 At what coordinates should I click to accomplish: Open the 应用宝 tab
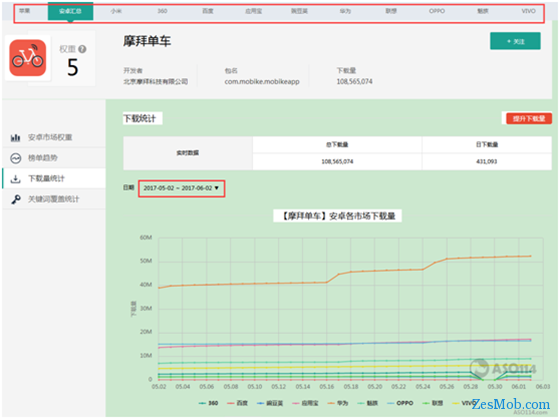[x=254, y=11]
